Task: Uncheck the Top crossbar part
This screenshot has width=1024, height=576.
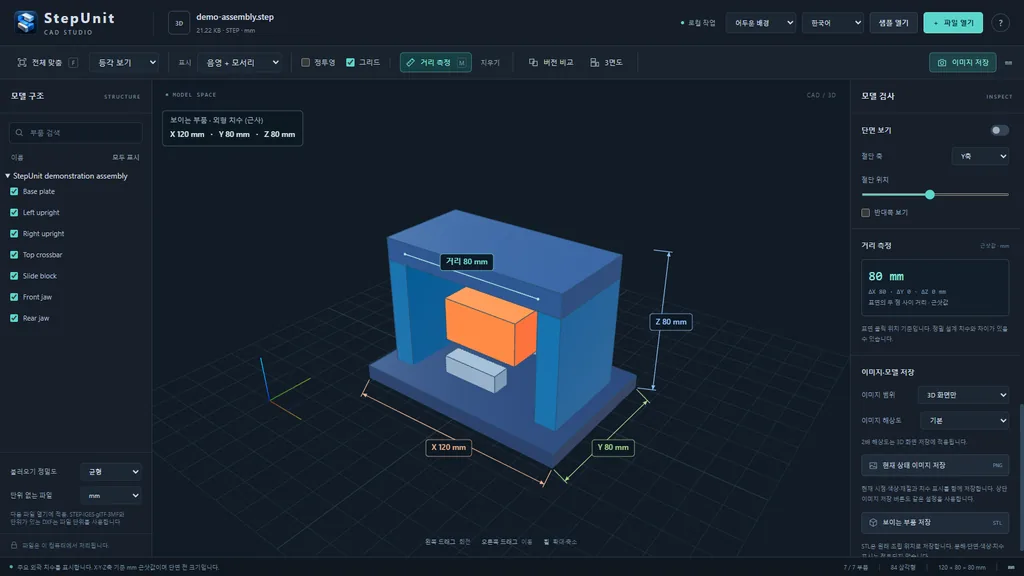Action: pyautogui.click(x=14, y=255)
